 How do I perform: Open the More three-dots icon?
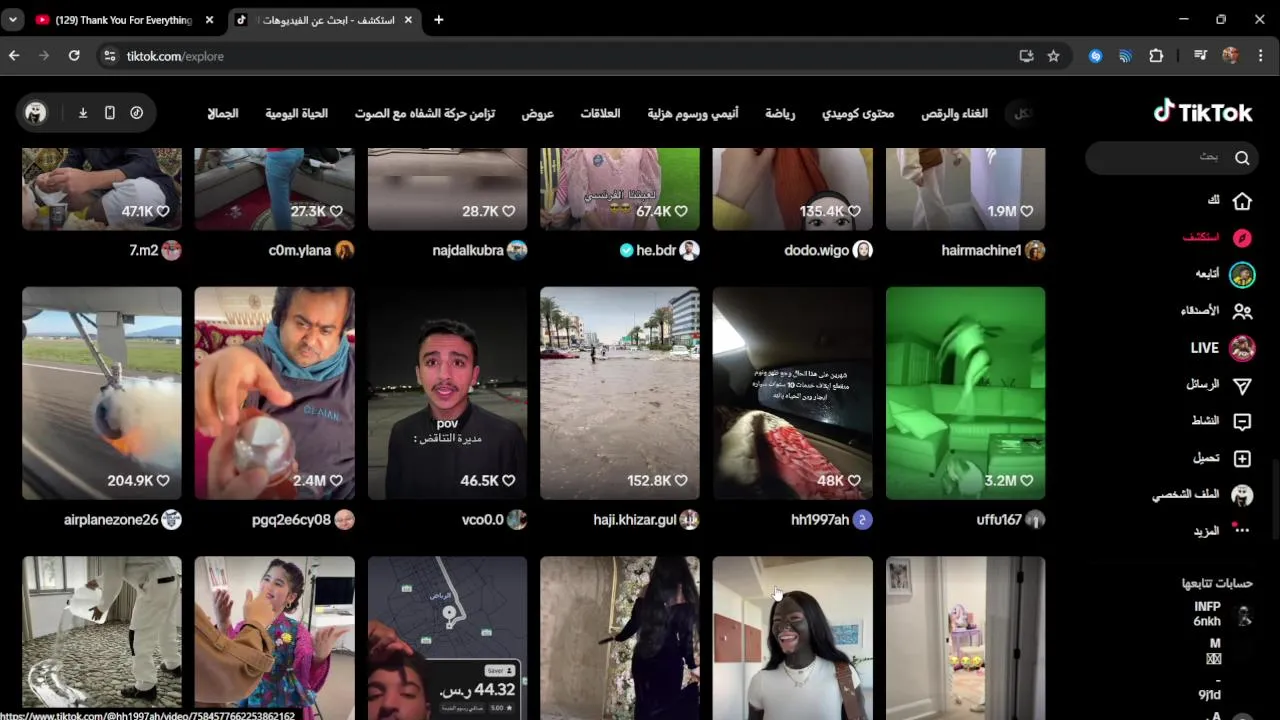coord(1242,530)
